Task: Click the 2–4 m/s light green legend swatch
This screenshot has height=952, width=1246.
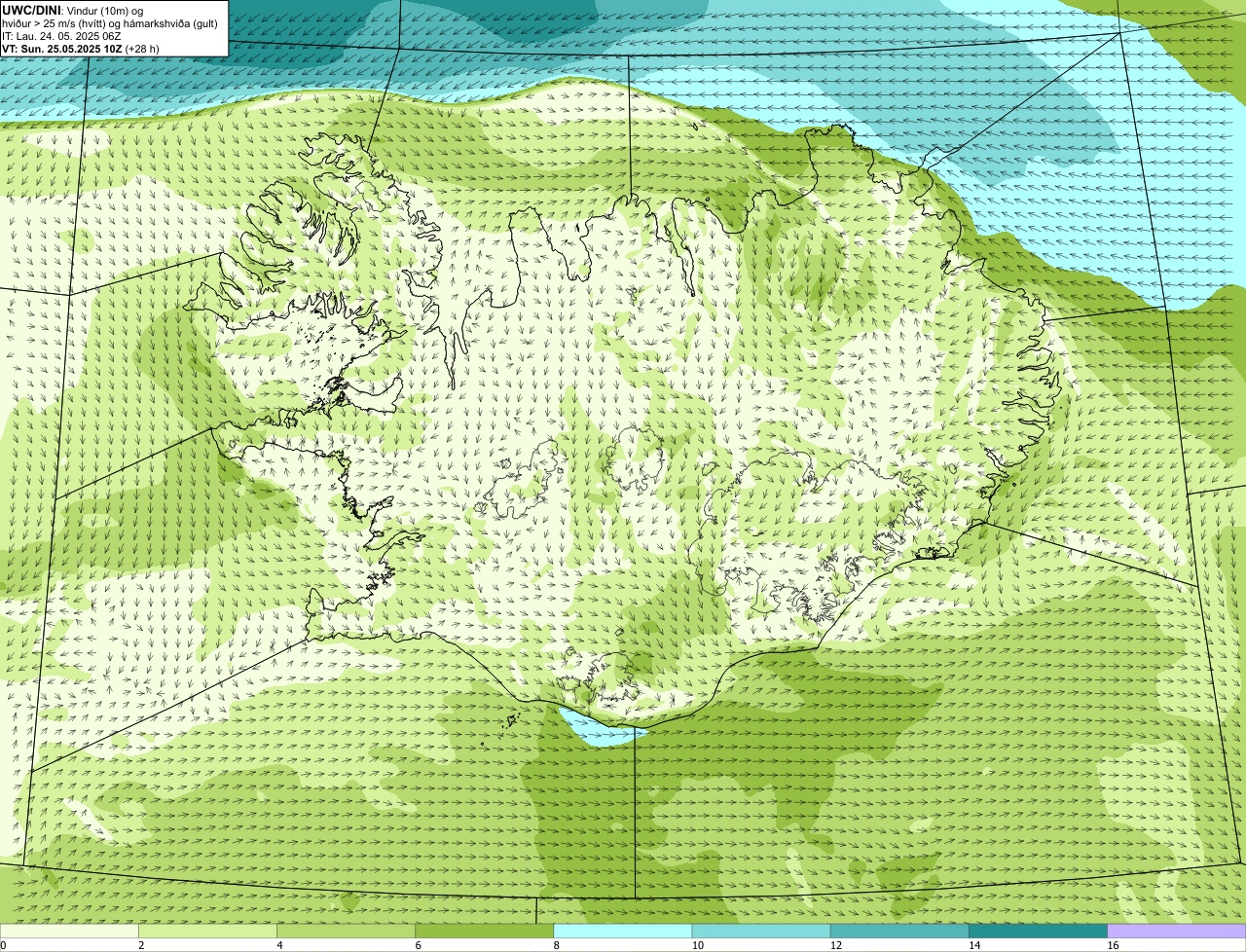Action: tap(207, 932)
